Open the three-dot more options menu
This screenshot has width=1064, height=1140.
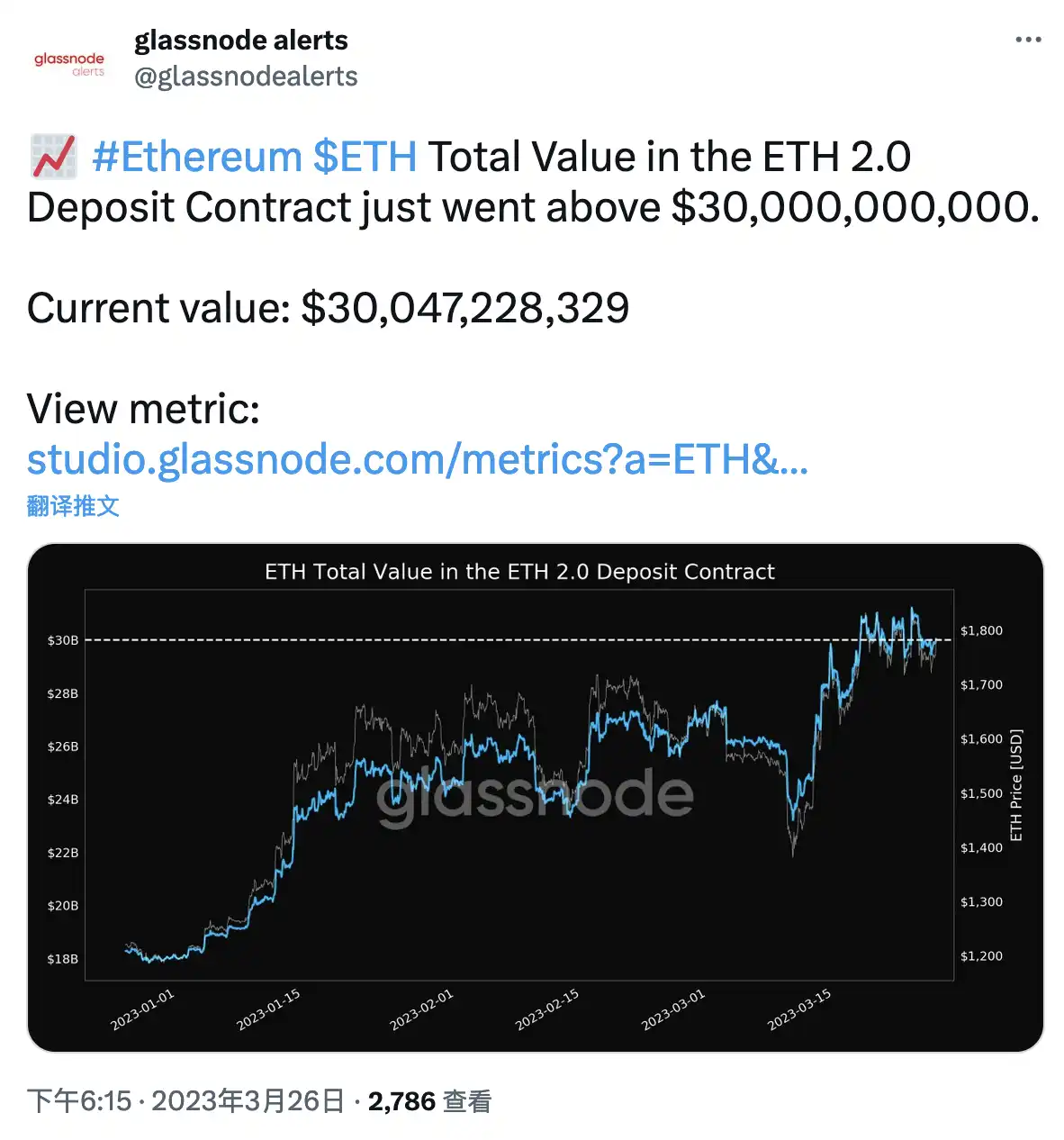(x=1027, y=41)
